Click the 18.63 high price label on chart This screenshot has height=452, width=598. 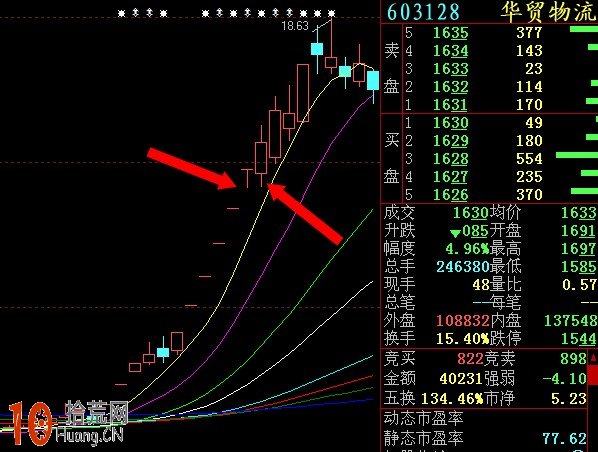pyautogui.click(x=295, y=26)
